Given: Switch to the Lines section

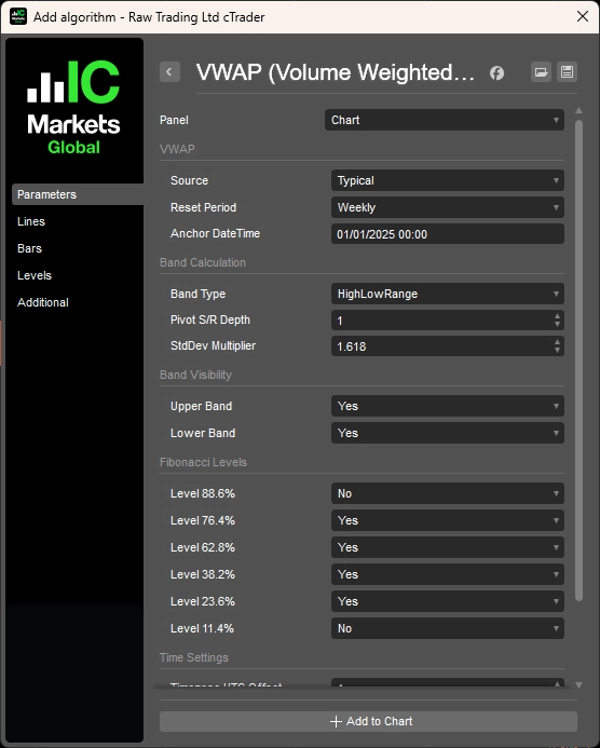Looking at the screenshot, I should pos(31,222).
